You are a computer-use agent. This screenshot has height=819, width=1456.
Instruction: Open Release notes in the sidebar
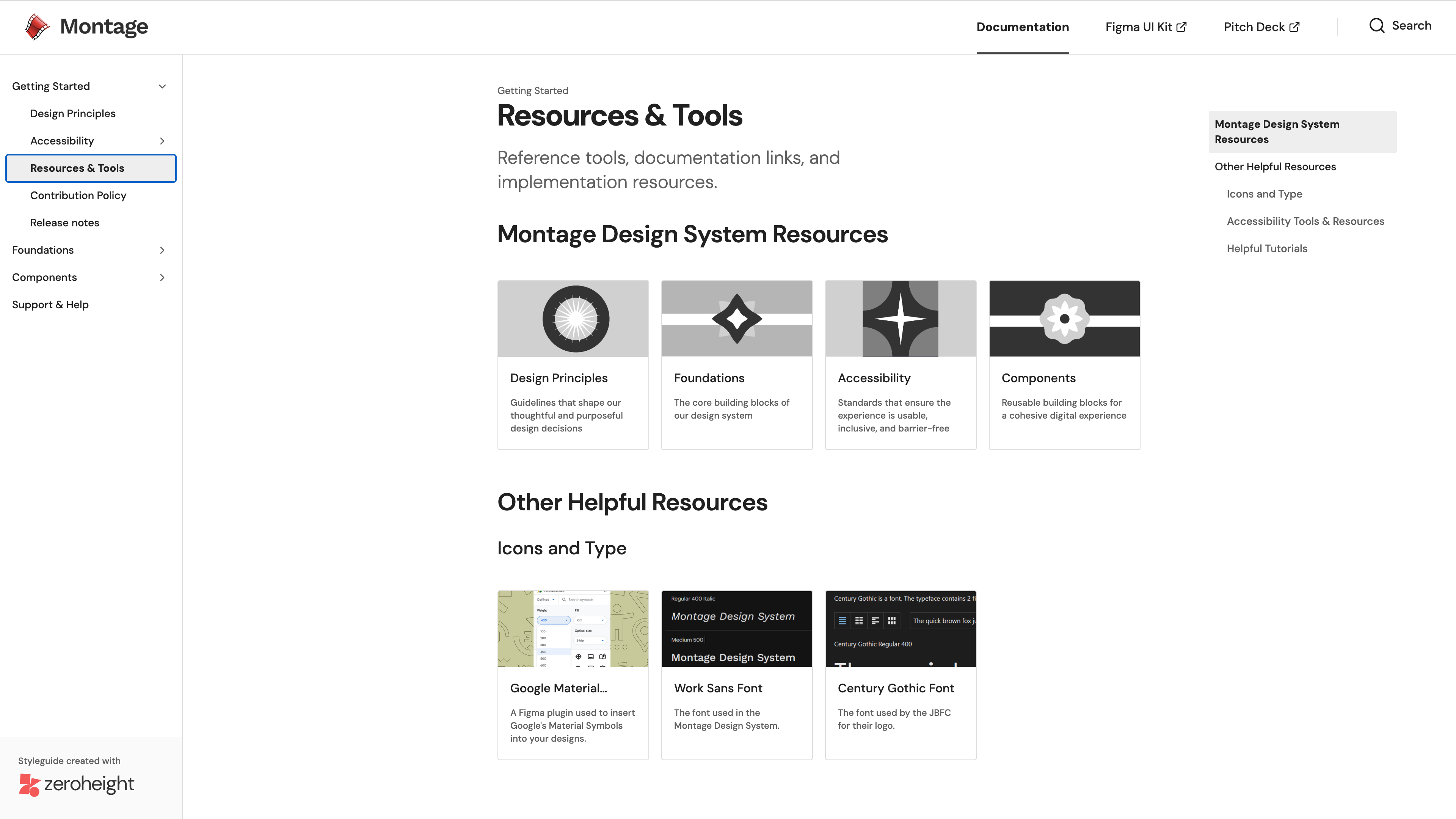coord(64,223)
